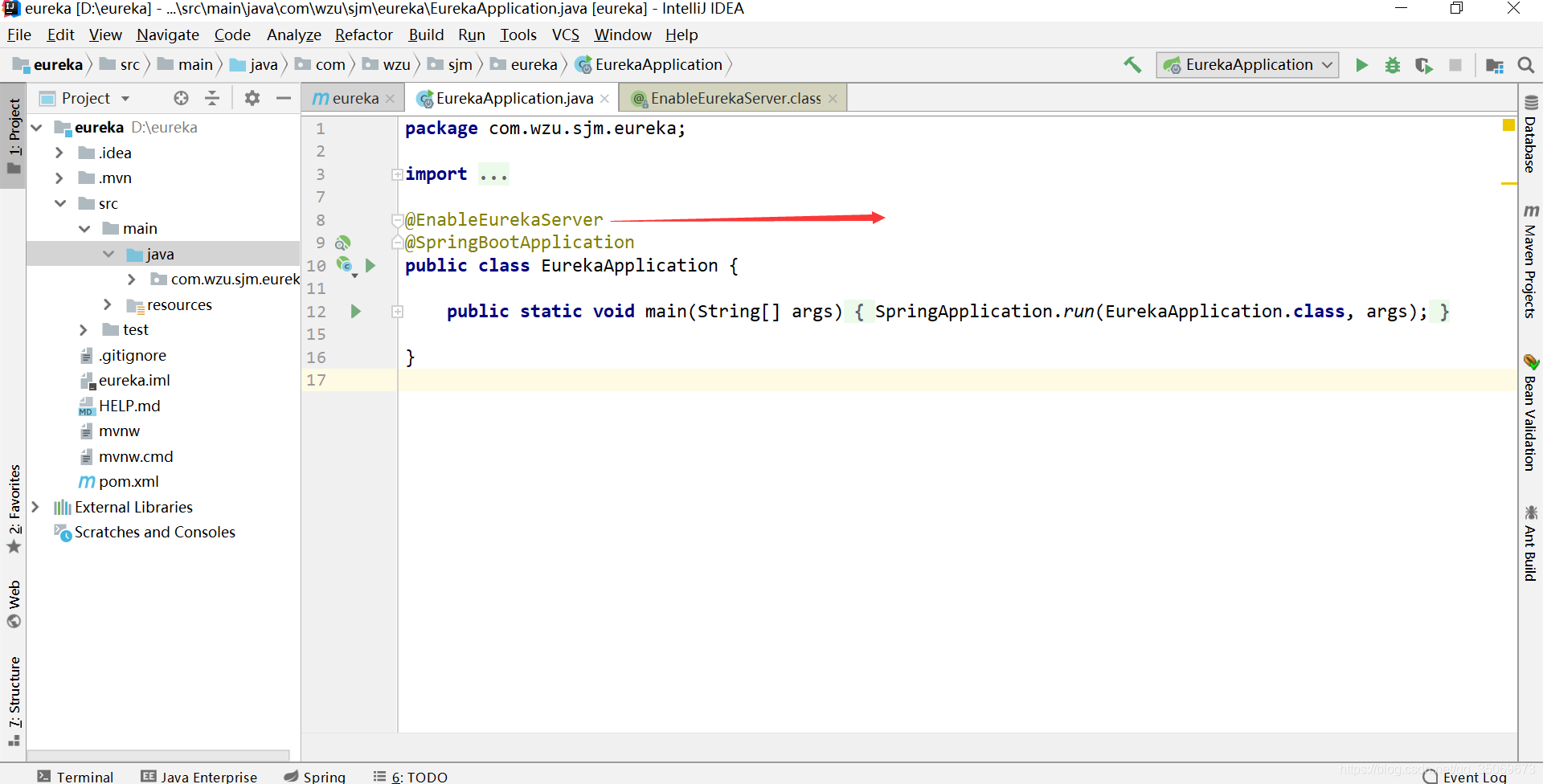Toggle the 1: Project side tab

pos(14,135)
